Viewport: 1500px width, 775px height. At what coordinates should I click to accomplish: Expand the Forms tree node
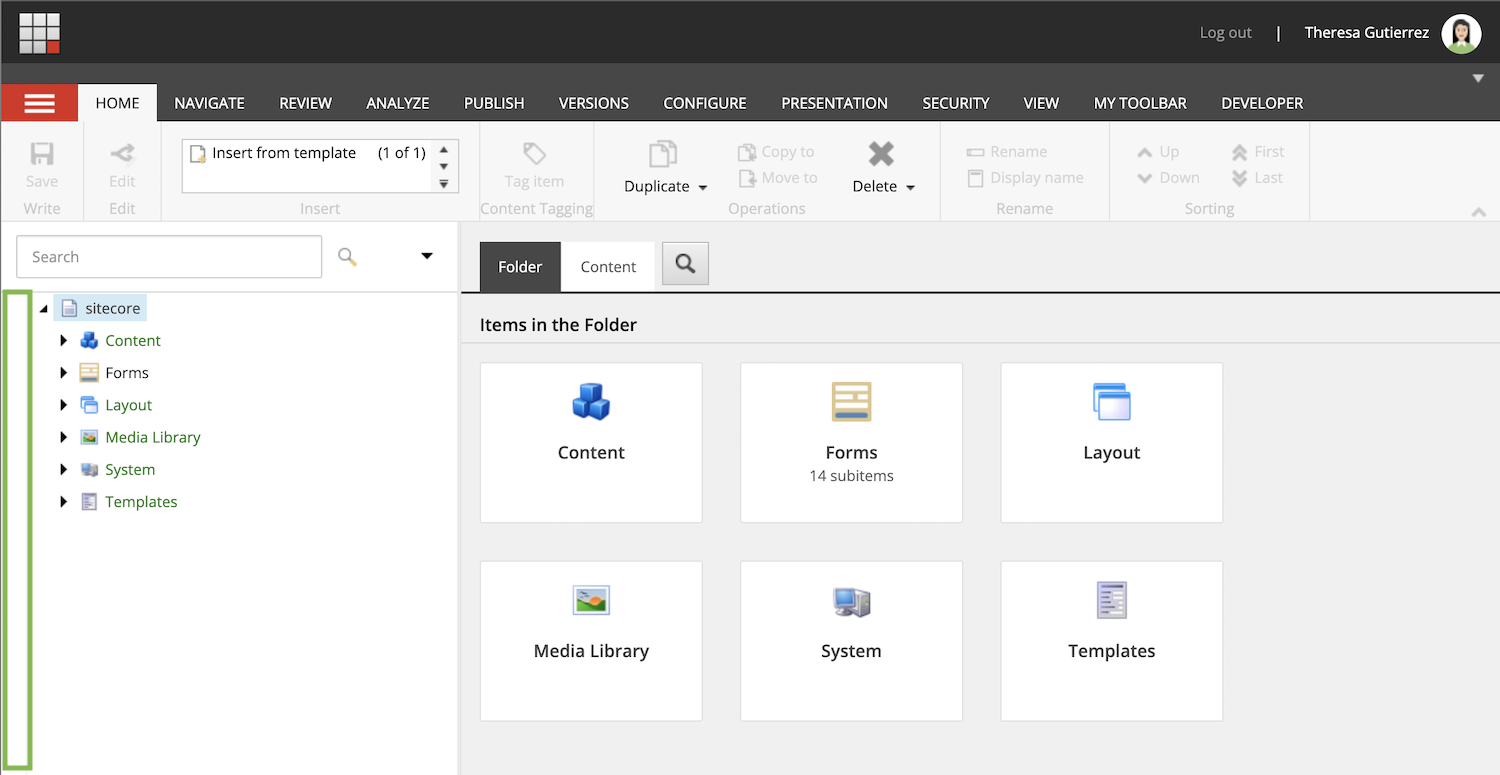pos(64,373)
